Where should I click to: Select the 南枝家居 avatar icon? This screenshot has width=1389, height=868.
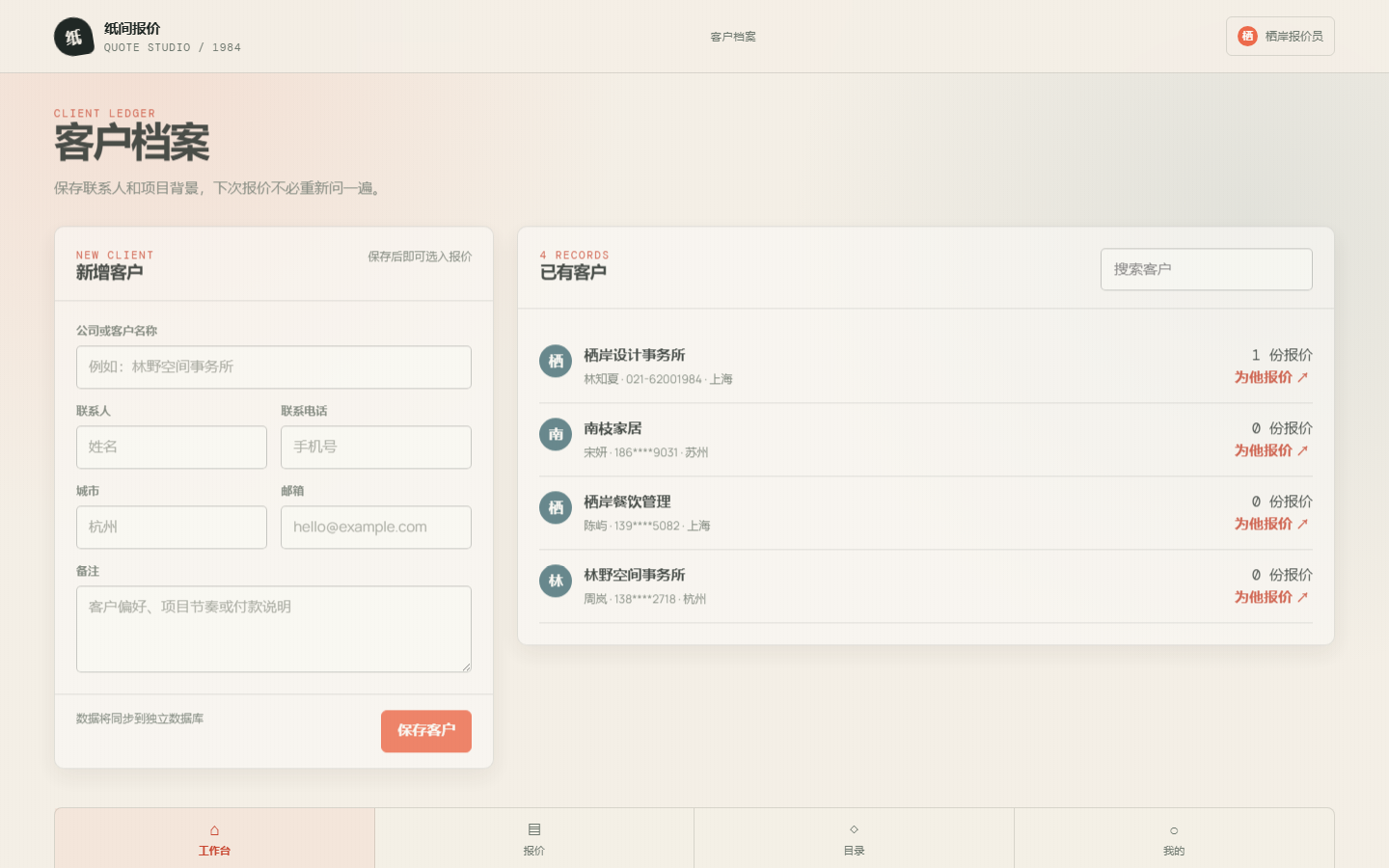[x=556, y=434]
